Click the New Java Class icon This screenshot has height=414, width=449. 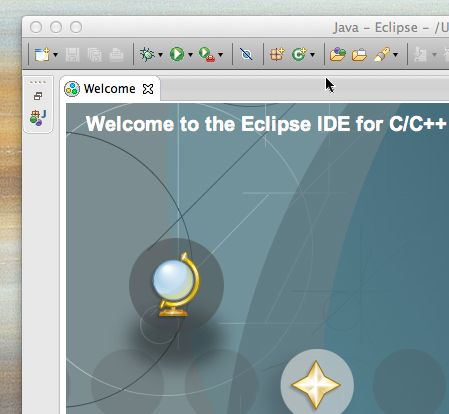[299, 54]
